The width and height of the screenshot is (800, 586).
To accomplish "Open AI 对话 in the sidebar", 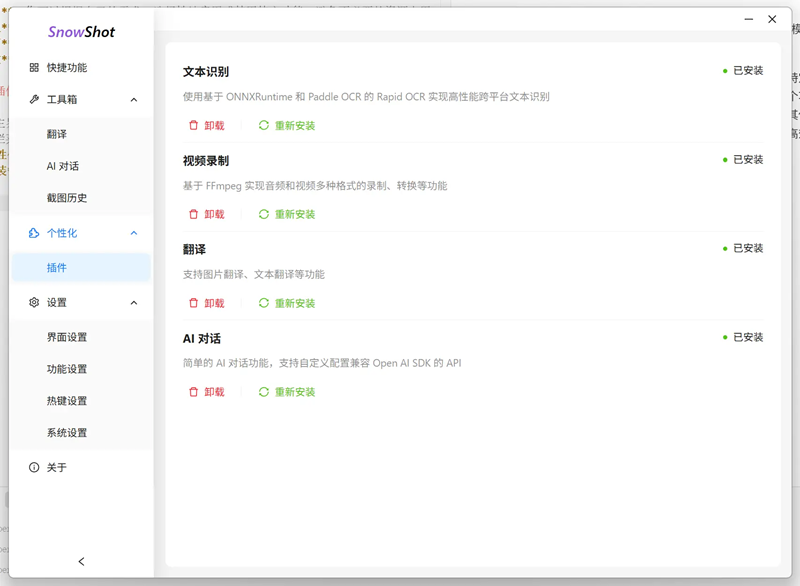I will click(81, 166).
